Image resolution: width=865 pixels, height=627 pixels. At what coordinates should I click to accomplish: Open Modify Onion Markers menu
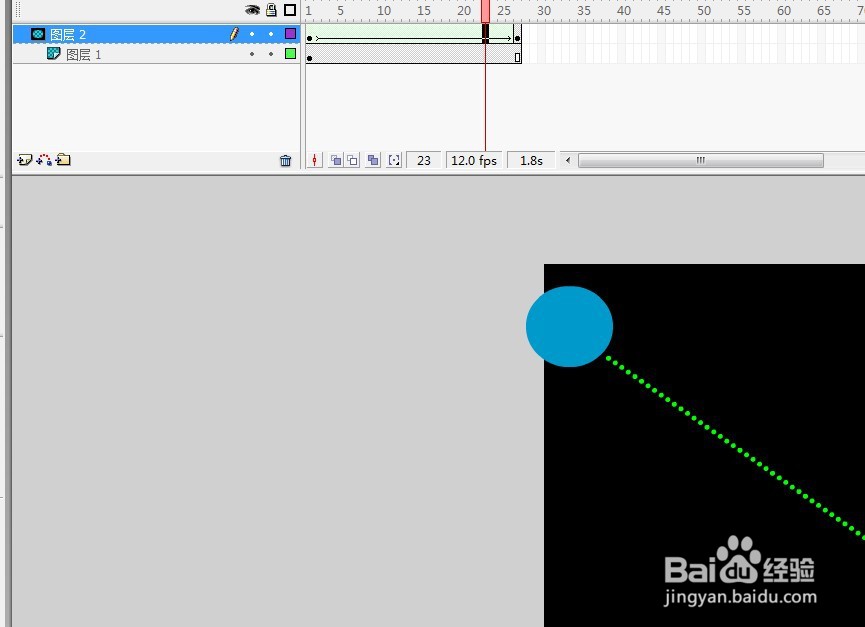click(394, 160)
